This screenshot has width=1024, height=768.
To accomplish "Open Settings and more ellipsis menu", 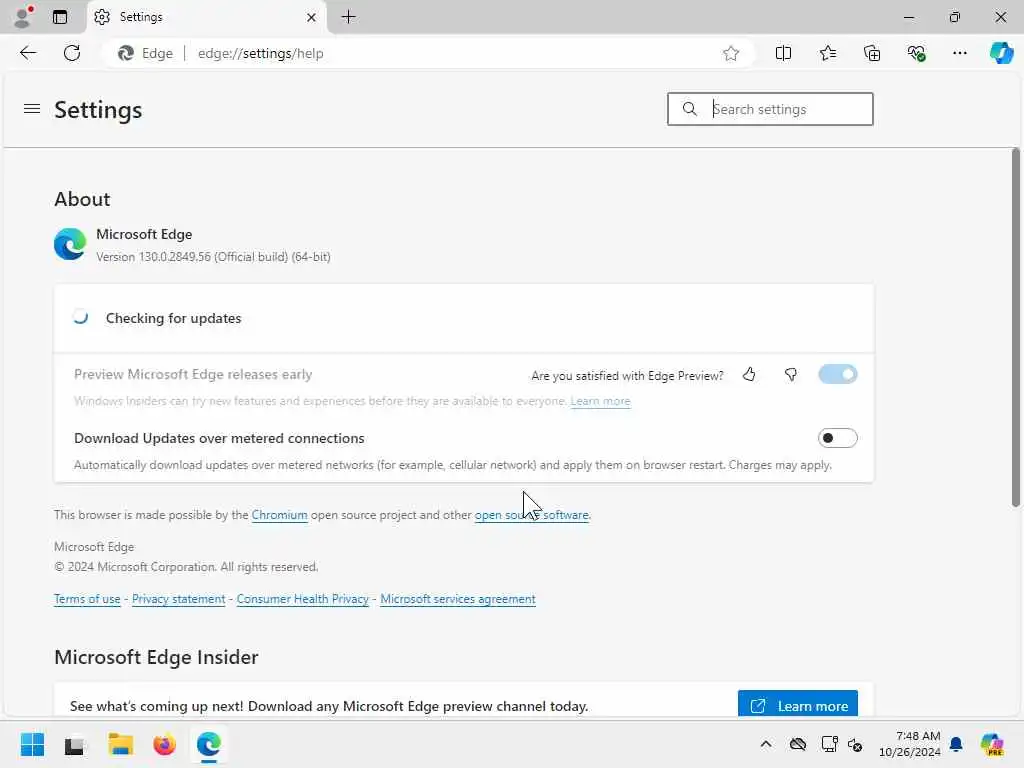I will 959,53.
